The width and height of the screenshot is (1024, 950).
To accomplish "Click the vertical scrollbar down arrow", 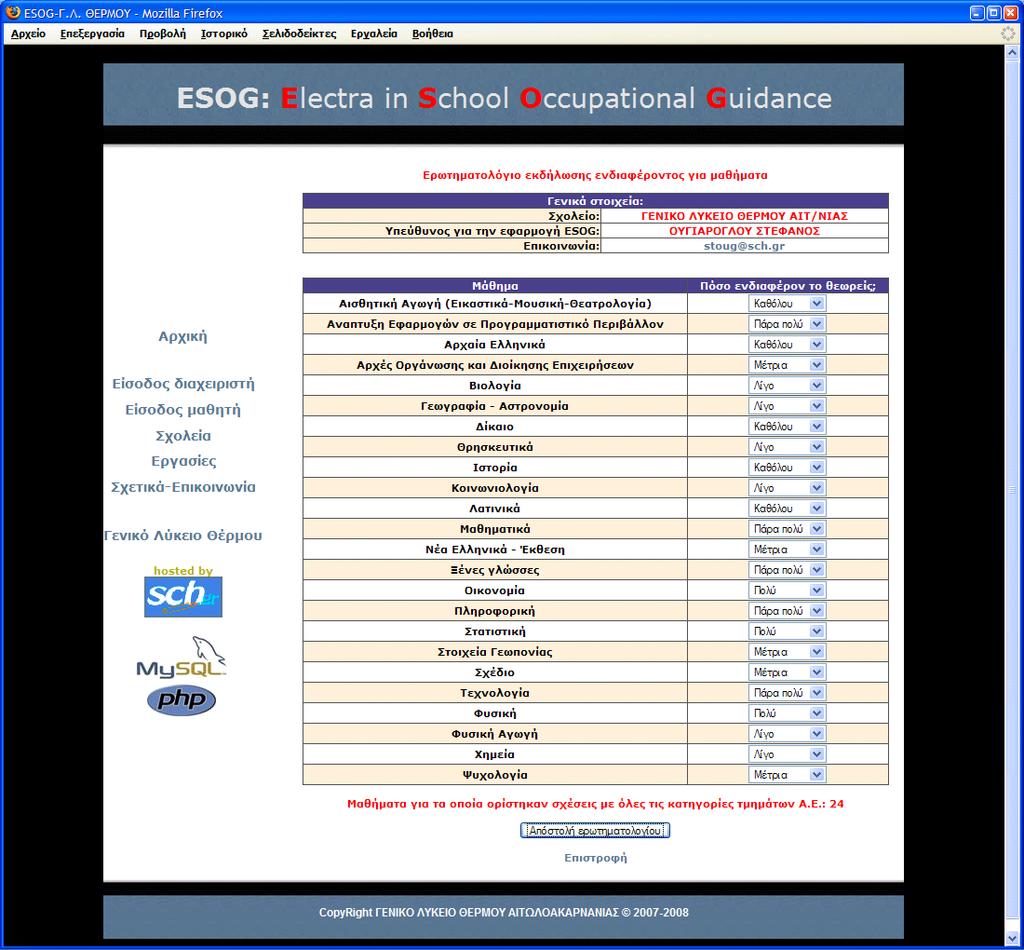I will pos(1012,938).
